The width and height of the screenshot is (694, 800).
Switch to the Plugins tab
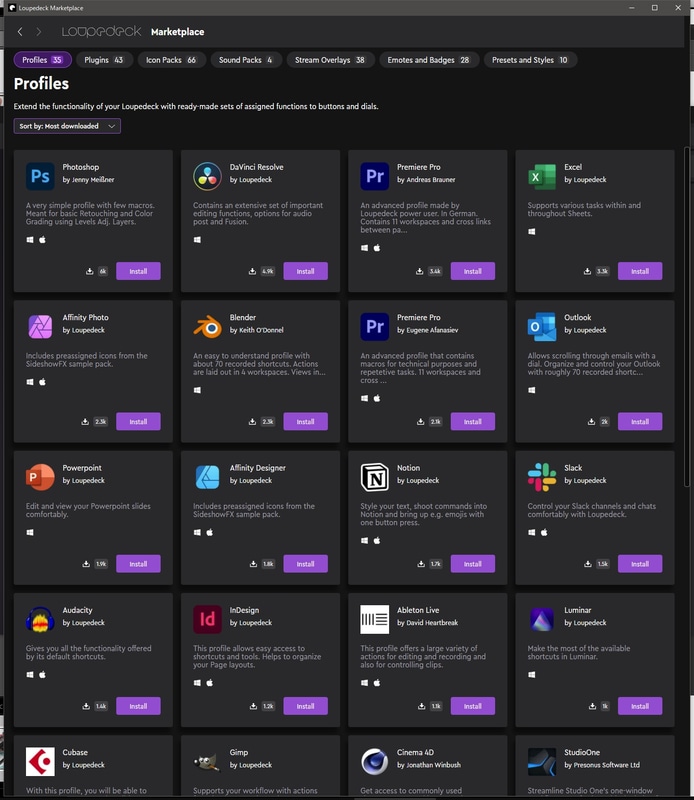pyautogui.click(x=104, y=60)
